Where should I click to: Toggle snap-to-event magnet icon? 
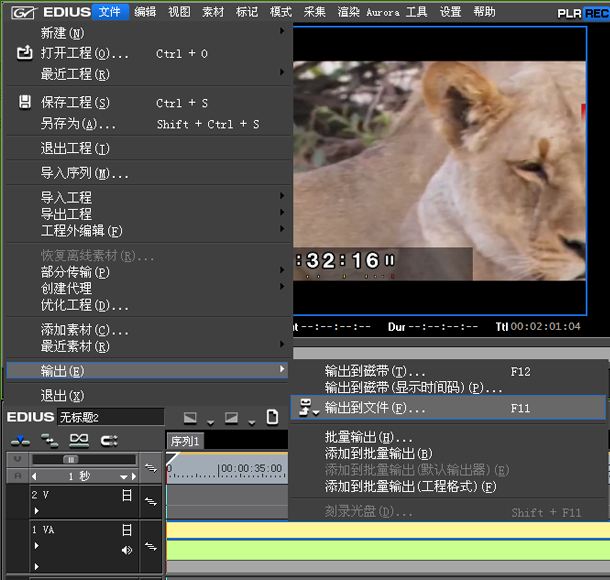click(109, 440)
